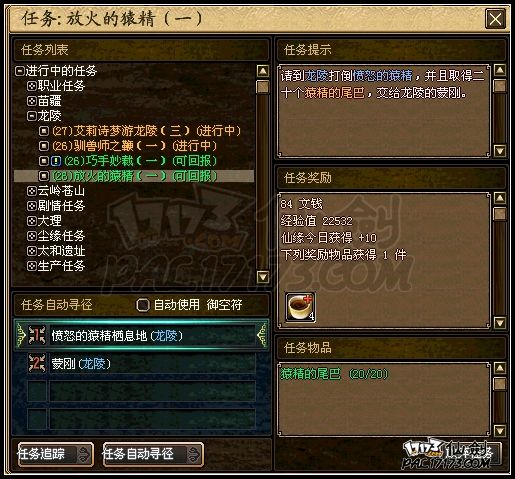
Task: Close the quest window with X
Action: coord(495,19)
